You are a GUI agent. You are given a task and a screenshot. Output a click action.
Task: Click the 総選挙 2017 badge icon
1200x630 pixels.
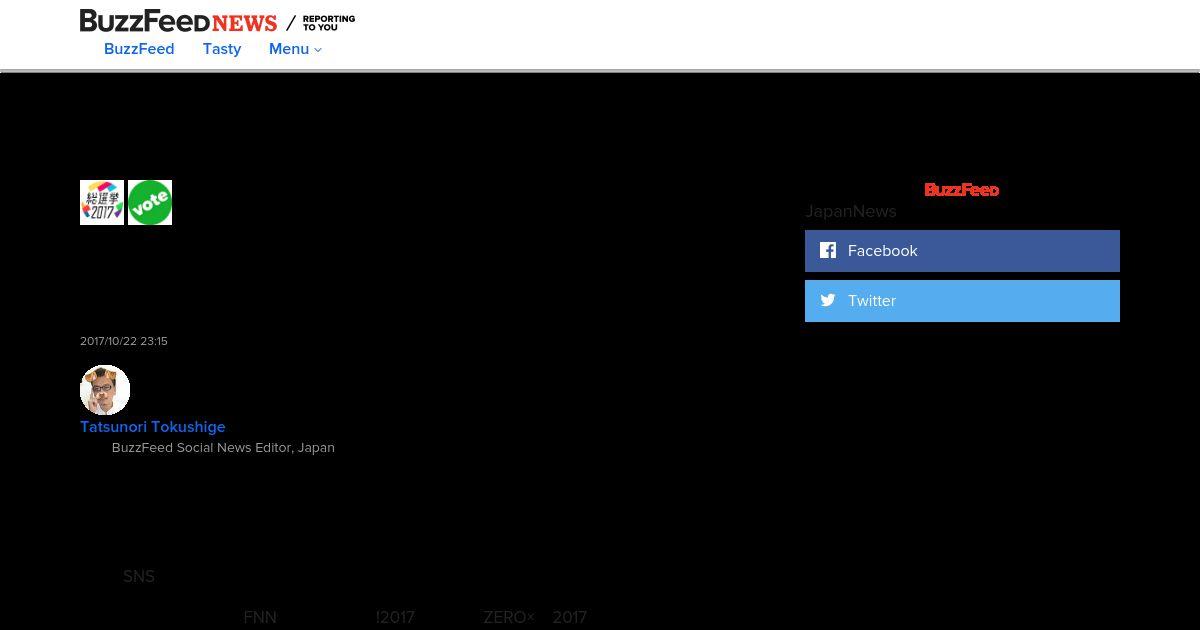click(102, 202)
